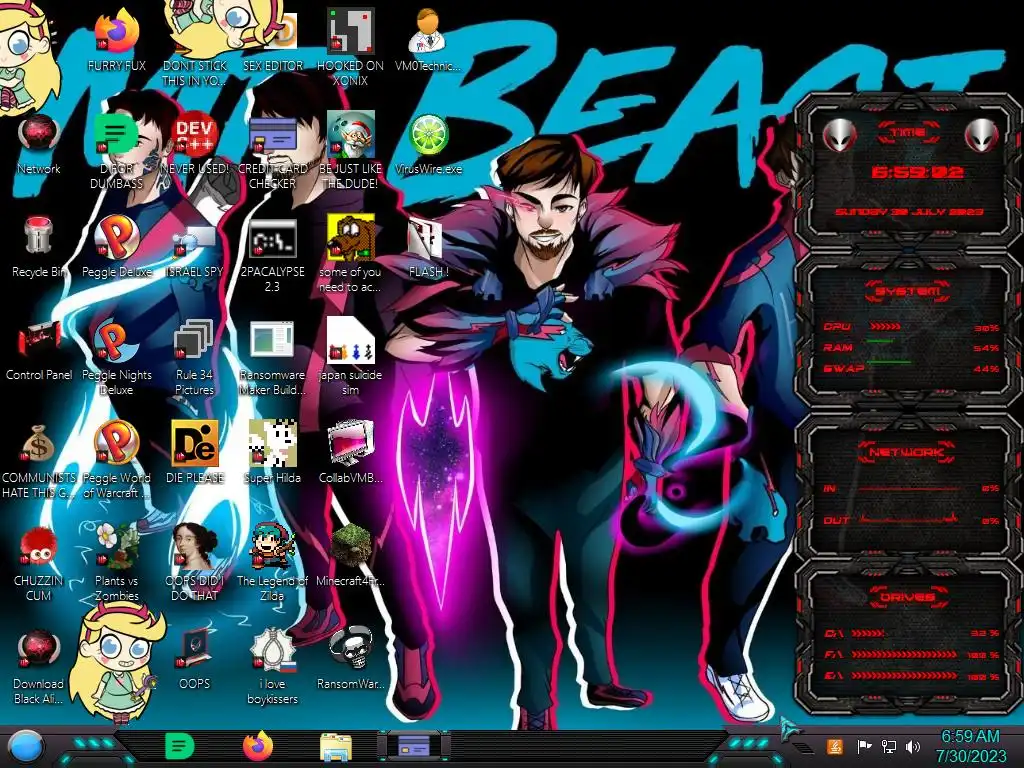Click the left alien head on the gadget
This screenshot has width=1024, height=768.
pos(838,136)
